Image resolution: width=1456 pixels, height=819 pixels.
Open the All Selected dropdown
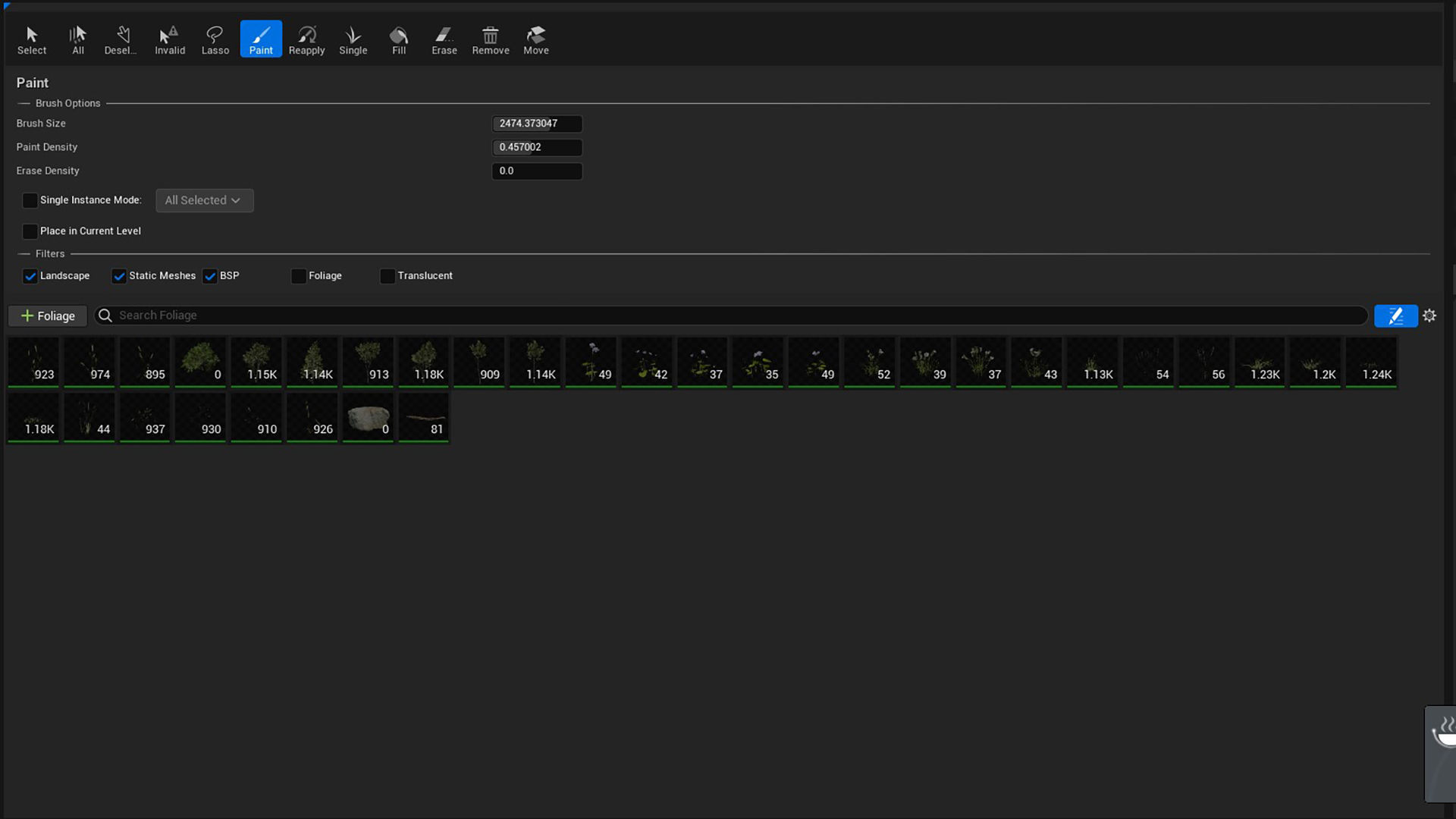[204, 200]
